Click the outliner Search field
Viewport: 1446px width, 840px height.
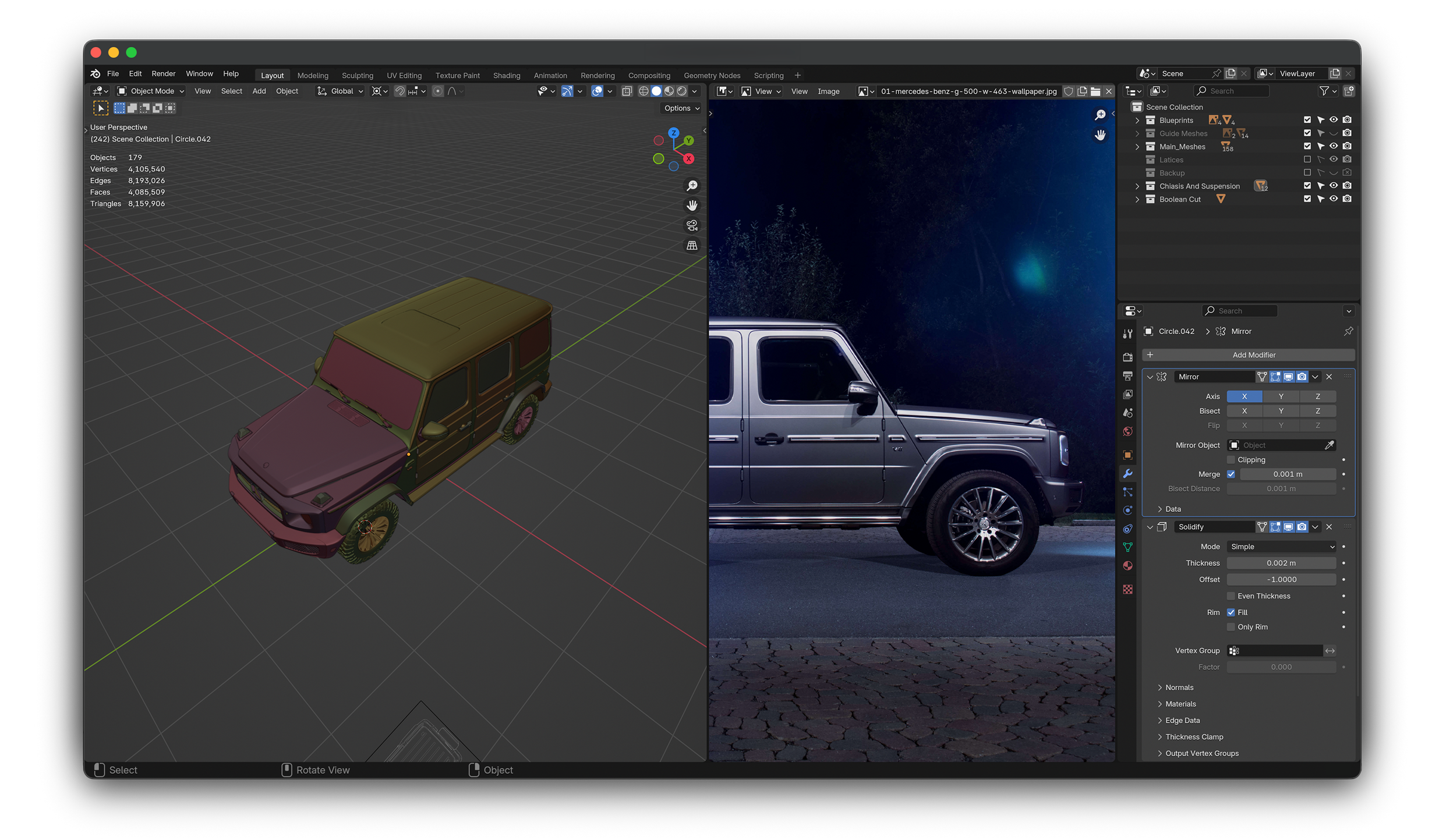click(x=1231, y=91)
